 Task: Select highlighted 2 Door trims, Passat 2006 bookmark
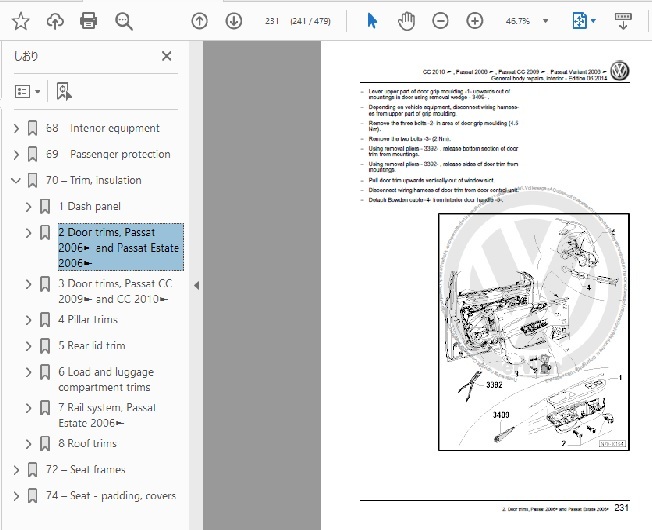coord(121,247)
